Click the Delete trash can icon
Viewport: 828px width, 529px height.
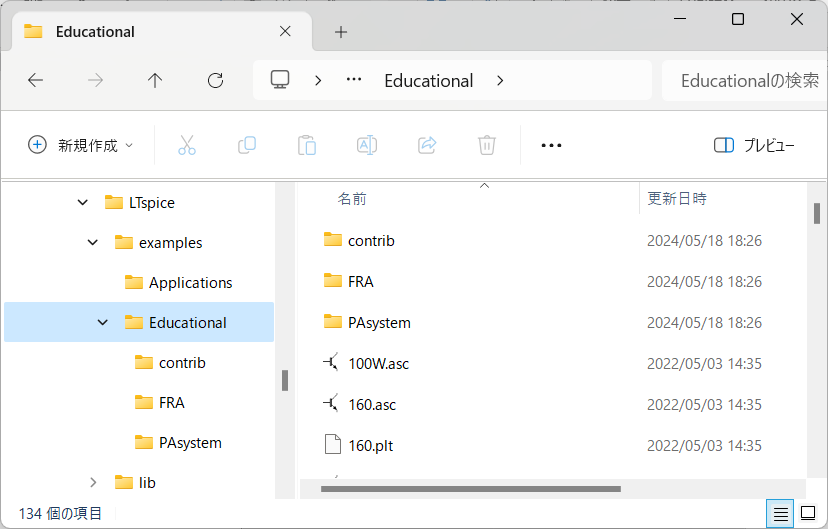[x=487, y=145]
